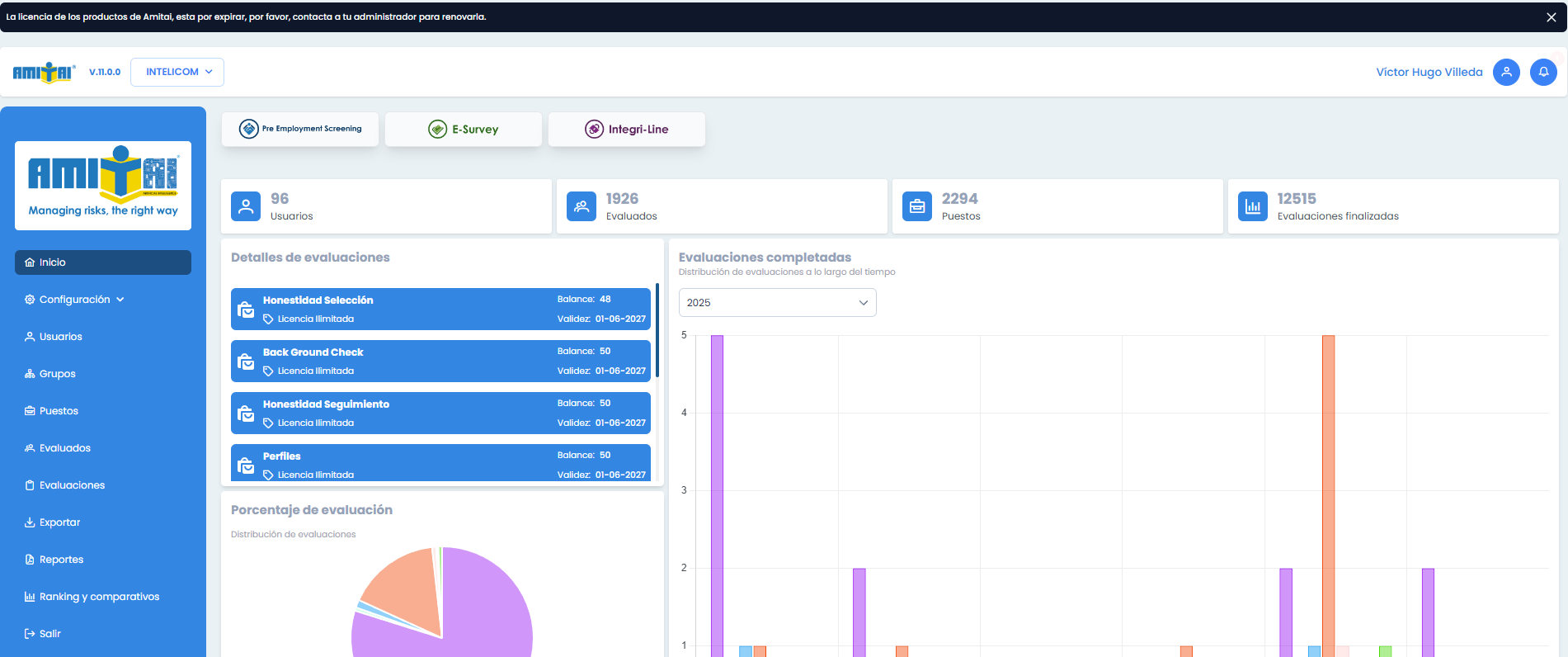Open the 2025 year selector dropdown
This screenshot has height=657, width=1568.
[x=777, y=303]
